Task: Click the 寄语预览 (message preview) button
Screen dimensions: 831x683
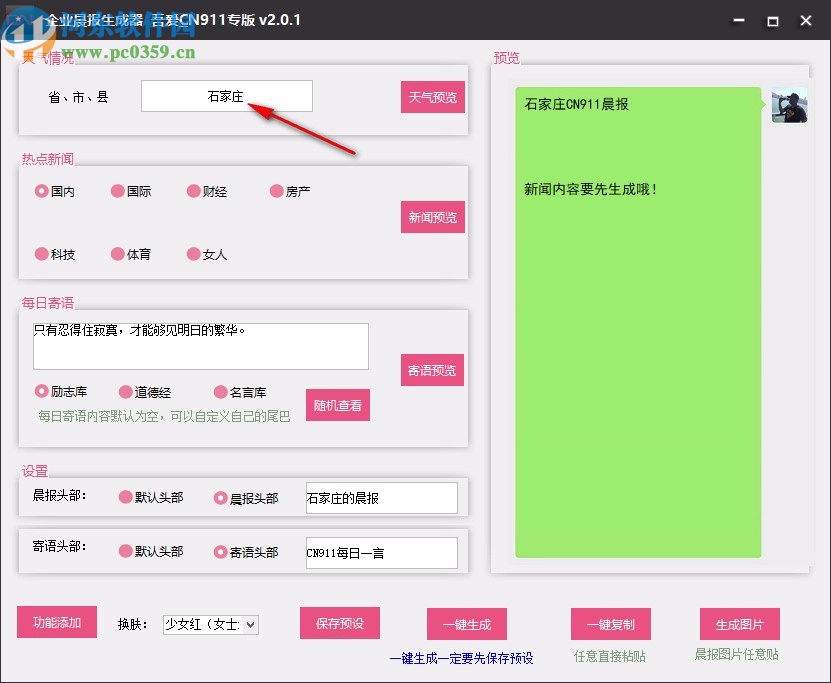Action: [x=432, y=370]
